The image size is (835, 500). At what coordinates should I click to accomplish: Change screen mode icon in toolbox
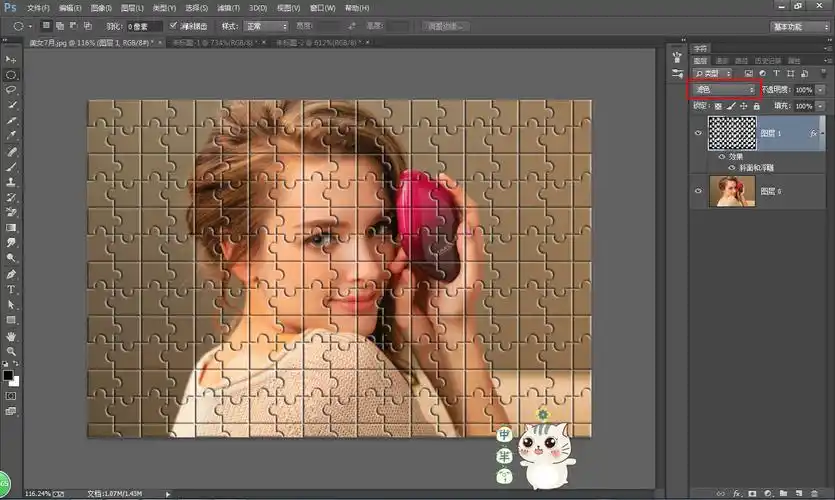click(11, 411)
